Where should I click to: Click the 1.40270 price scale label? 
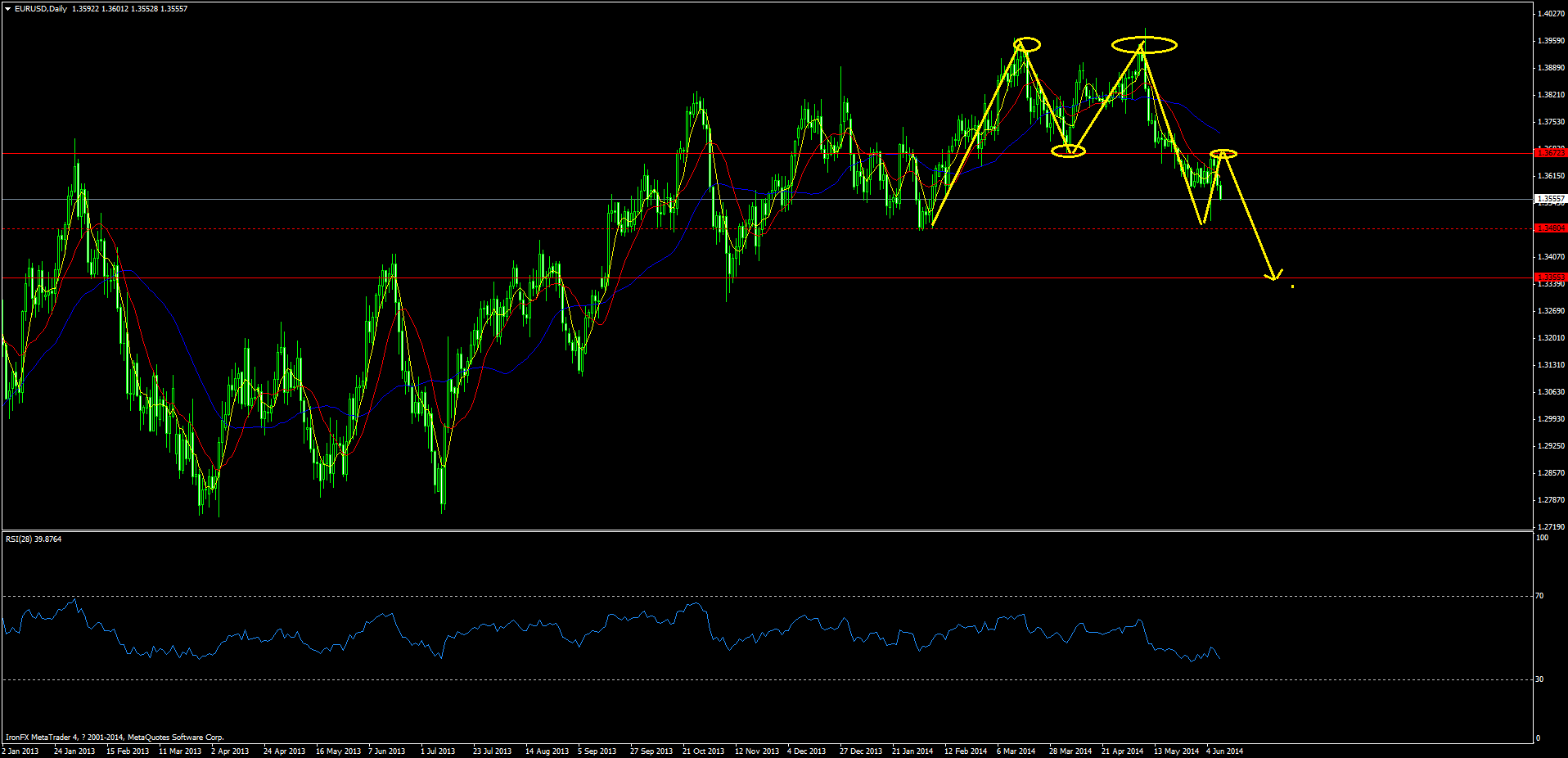click(1551, 14)
